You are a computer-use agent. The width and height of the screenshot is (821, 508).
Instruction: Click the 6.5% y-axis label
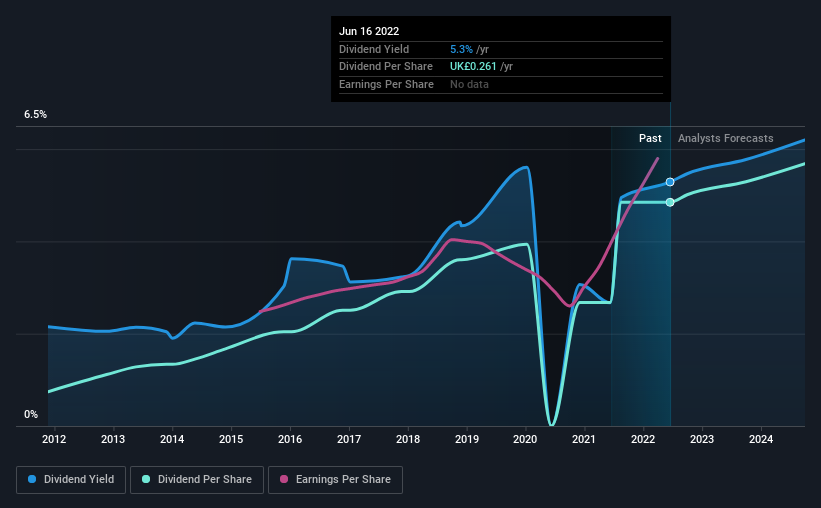(x=35, y=115)
